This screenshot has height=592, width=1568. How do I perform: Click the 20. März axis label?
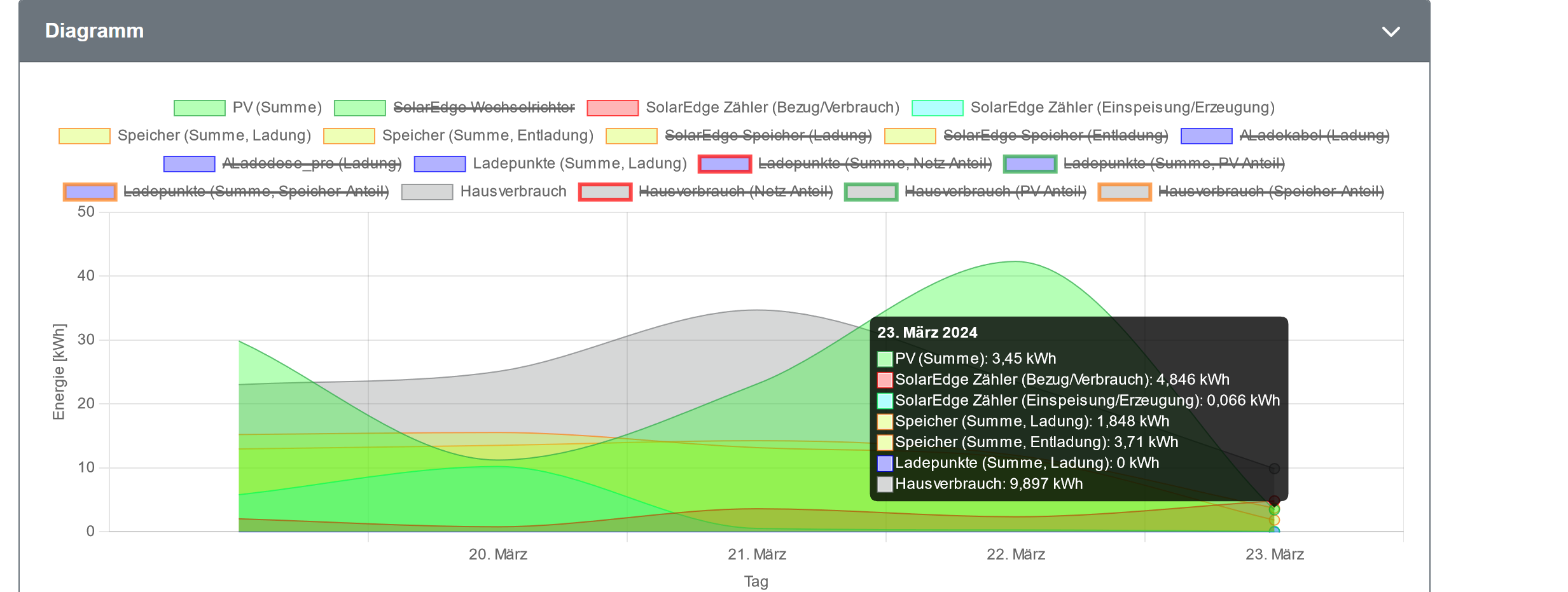(x=498, y=554)
